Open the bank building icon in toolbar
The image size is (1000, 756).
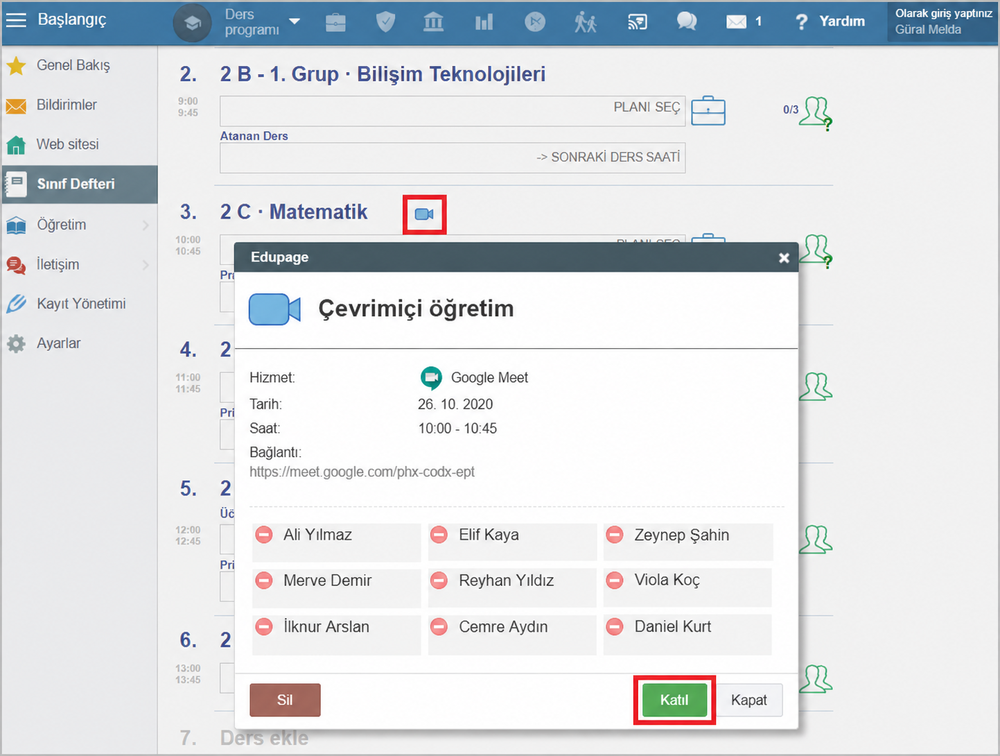coord(434,22)
